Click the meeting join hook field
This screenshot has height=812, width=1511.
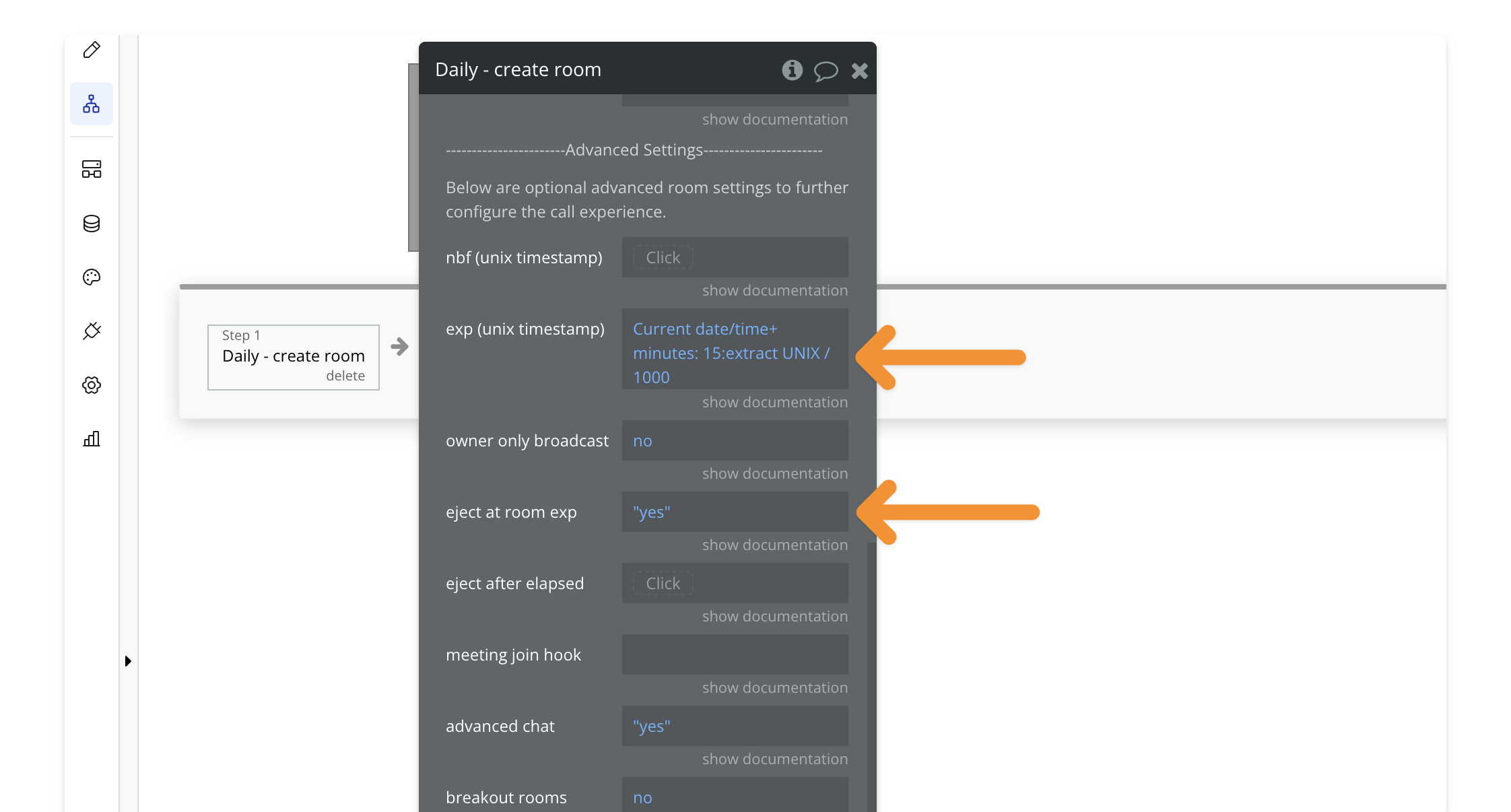click(735, 654)
